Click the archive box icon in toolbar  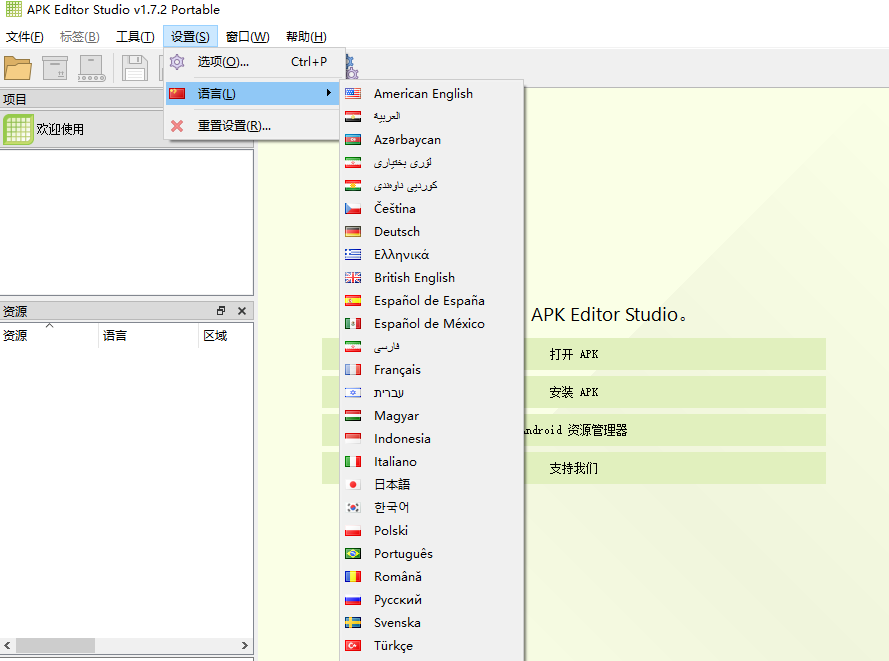[55, 68]
